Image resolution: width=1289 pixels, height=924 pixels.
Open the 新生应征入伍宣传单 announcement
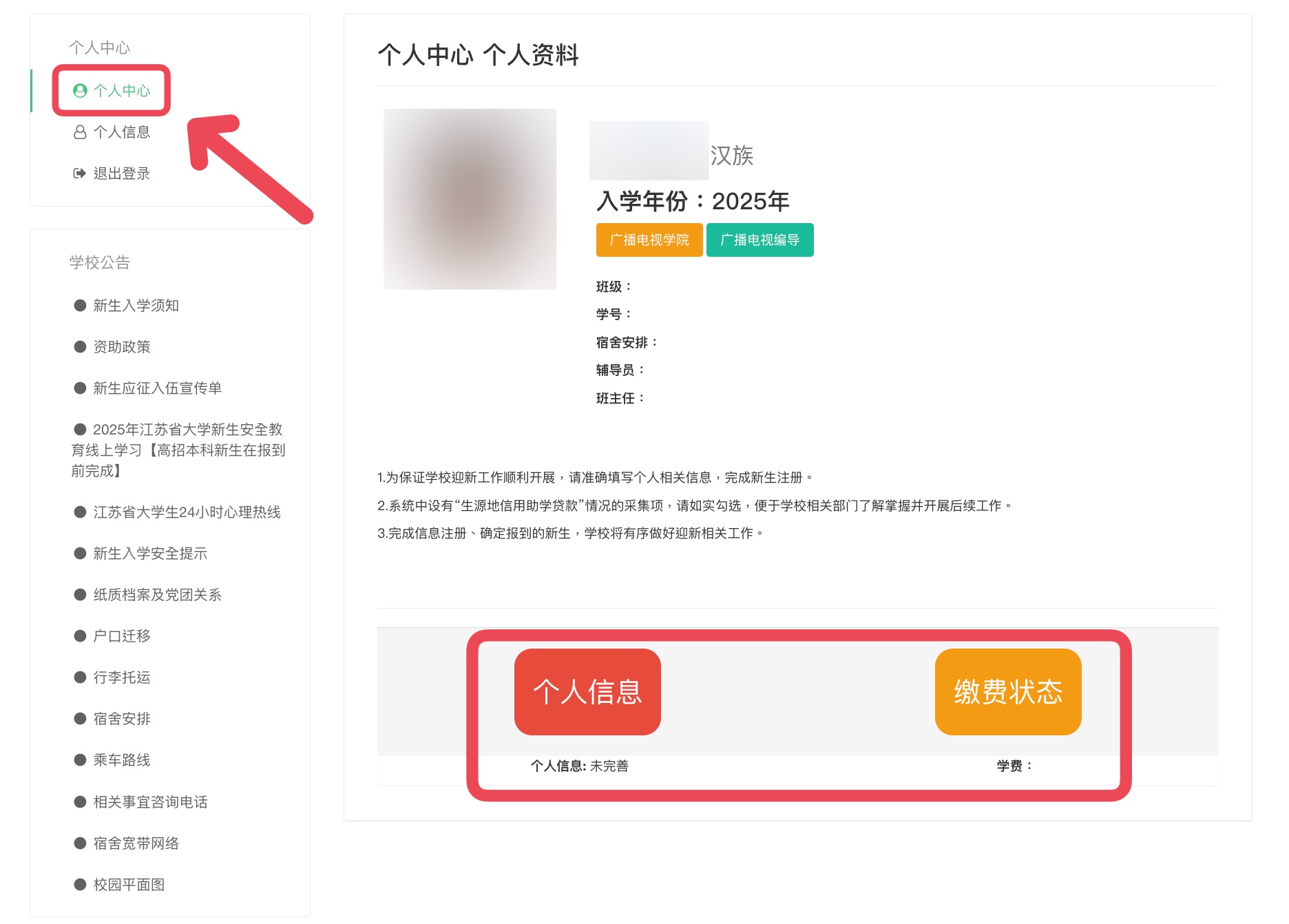[157, 388]
